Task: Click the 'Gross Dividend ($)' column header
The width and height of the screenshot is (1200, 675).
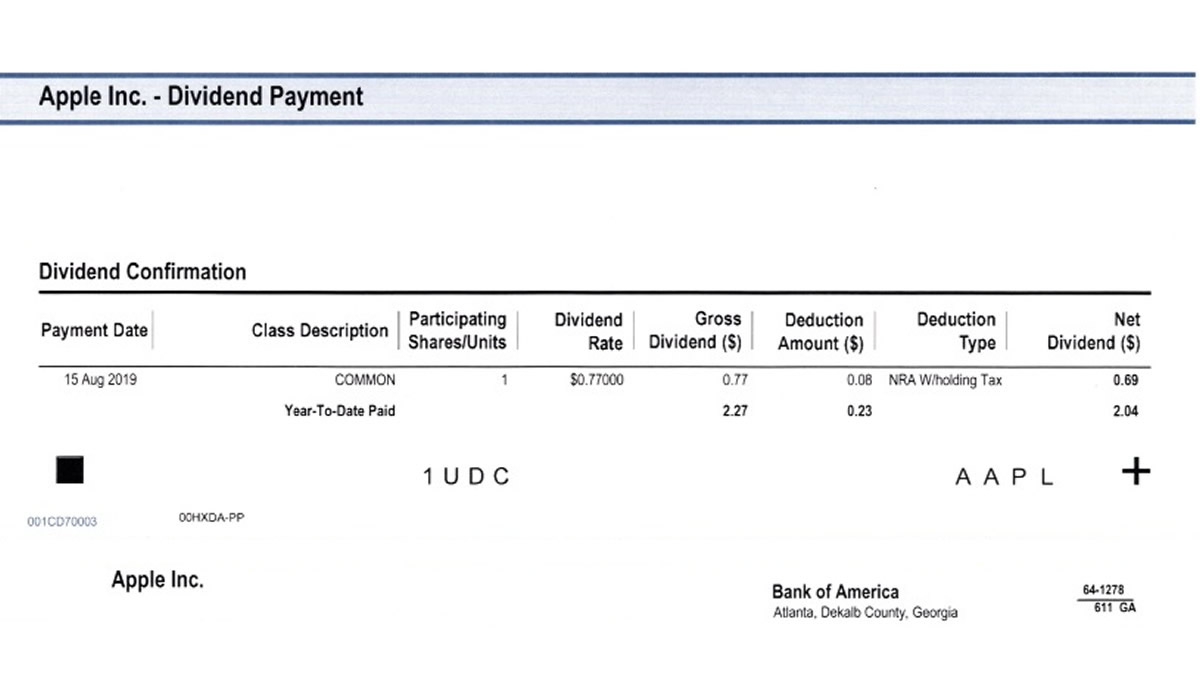Action: 695,330
